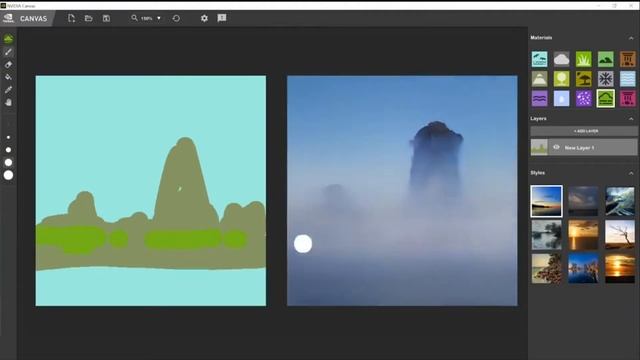Collapse the Layers panel
The image size is (640, 360).
tap(631, 119)
